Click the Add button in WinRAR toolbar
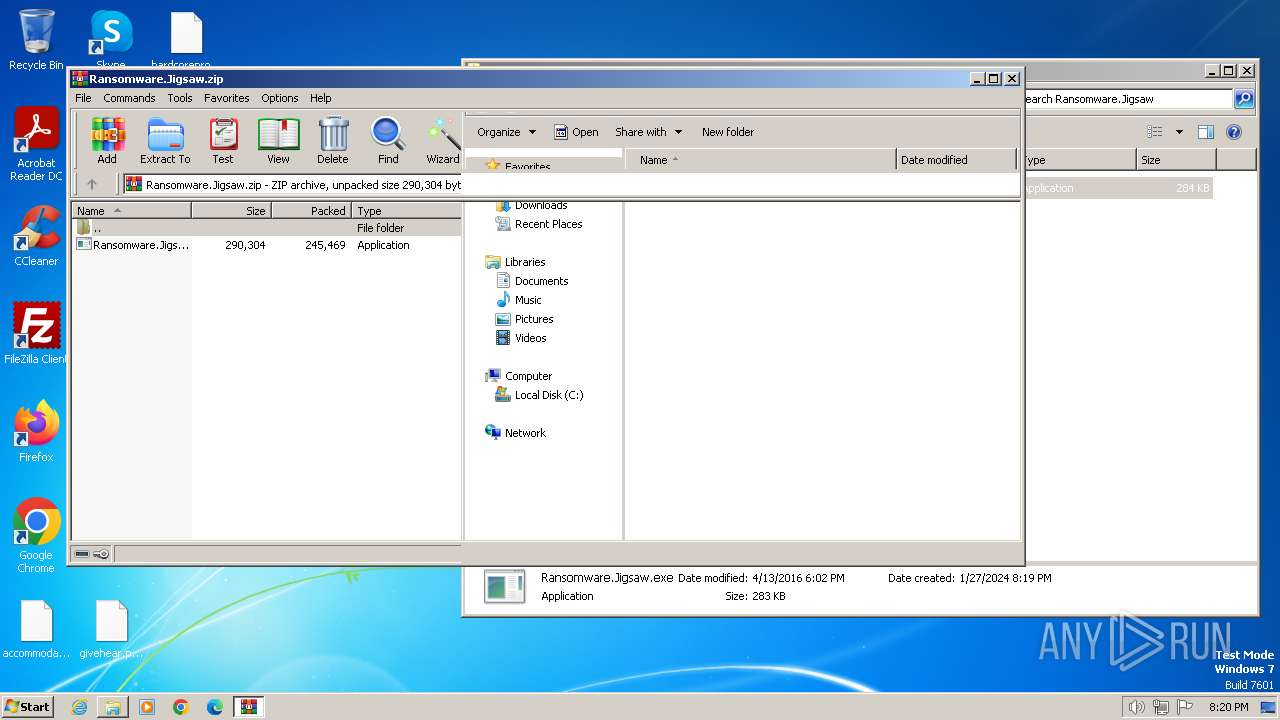 tap(107, 140)
